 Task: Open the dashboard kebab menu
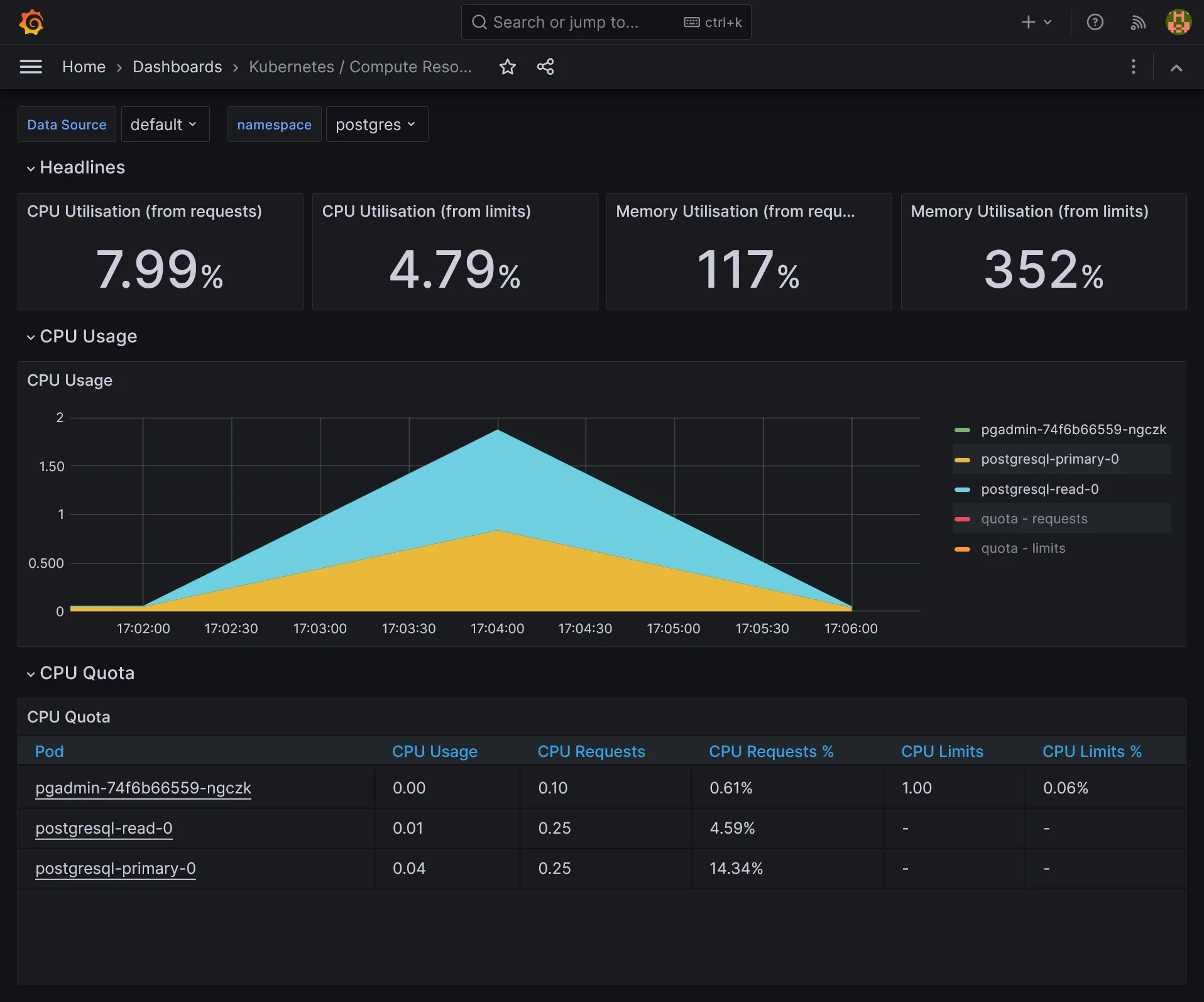(x=1133, y=67)
